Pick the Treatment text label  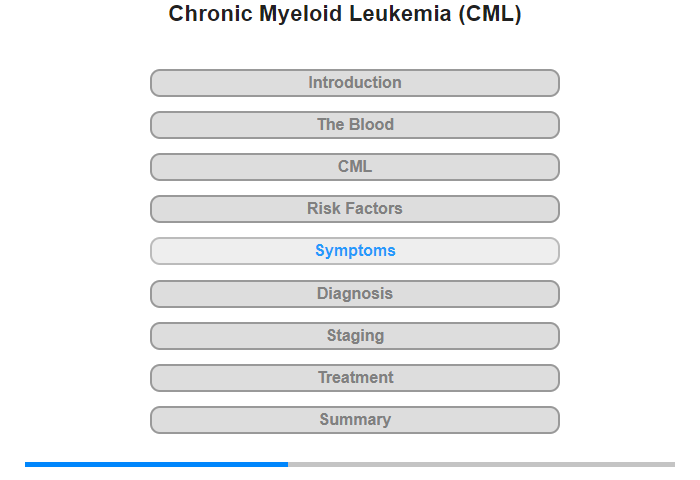(x=355, y=378)
